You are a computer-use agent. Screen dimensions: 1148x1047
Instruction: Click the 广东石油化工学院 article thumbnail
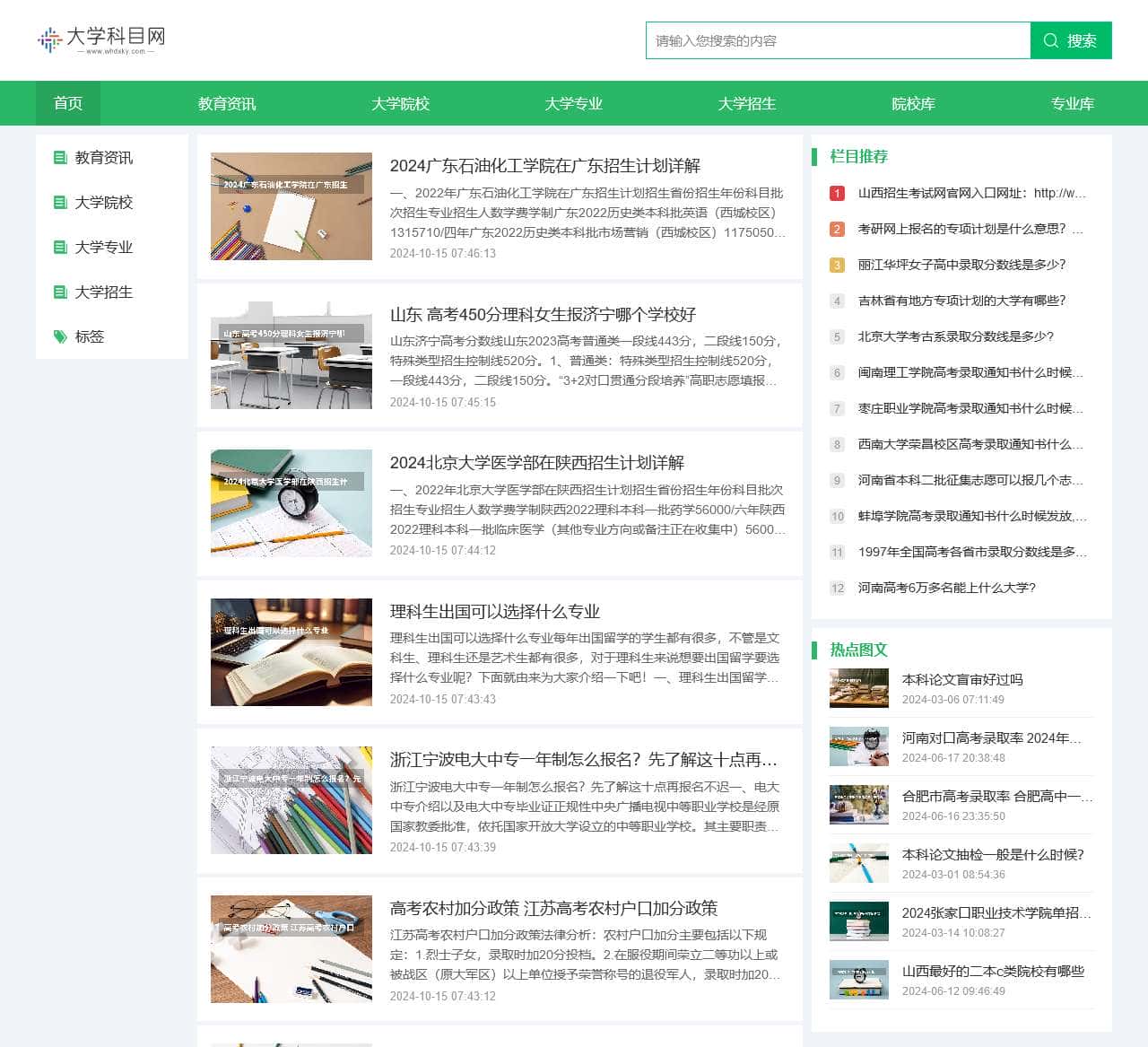click(x=291, y=206)
